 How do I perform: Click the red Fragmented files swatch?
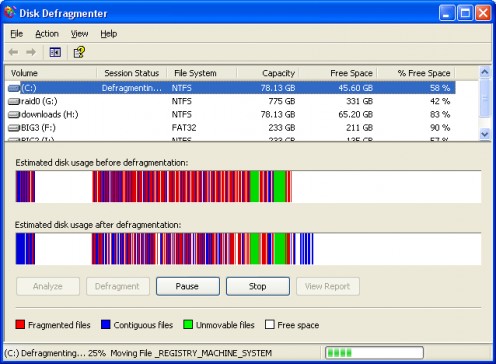click(x=20, y=324)
